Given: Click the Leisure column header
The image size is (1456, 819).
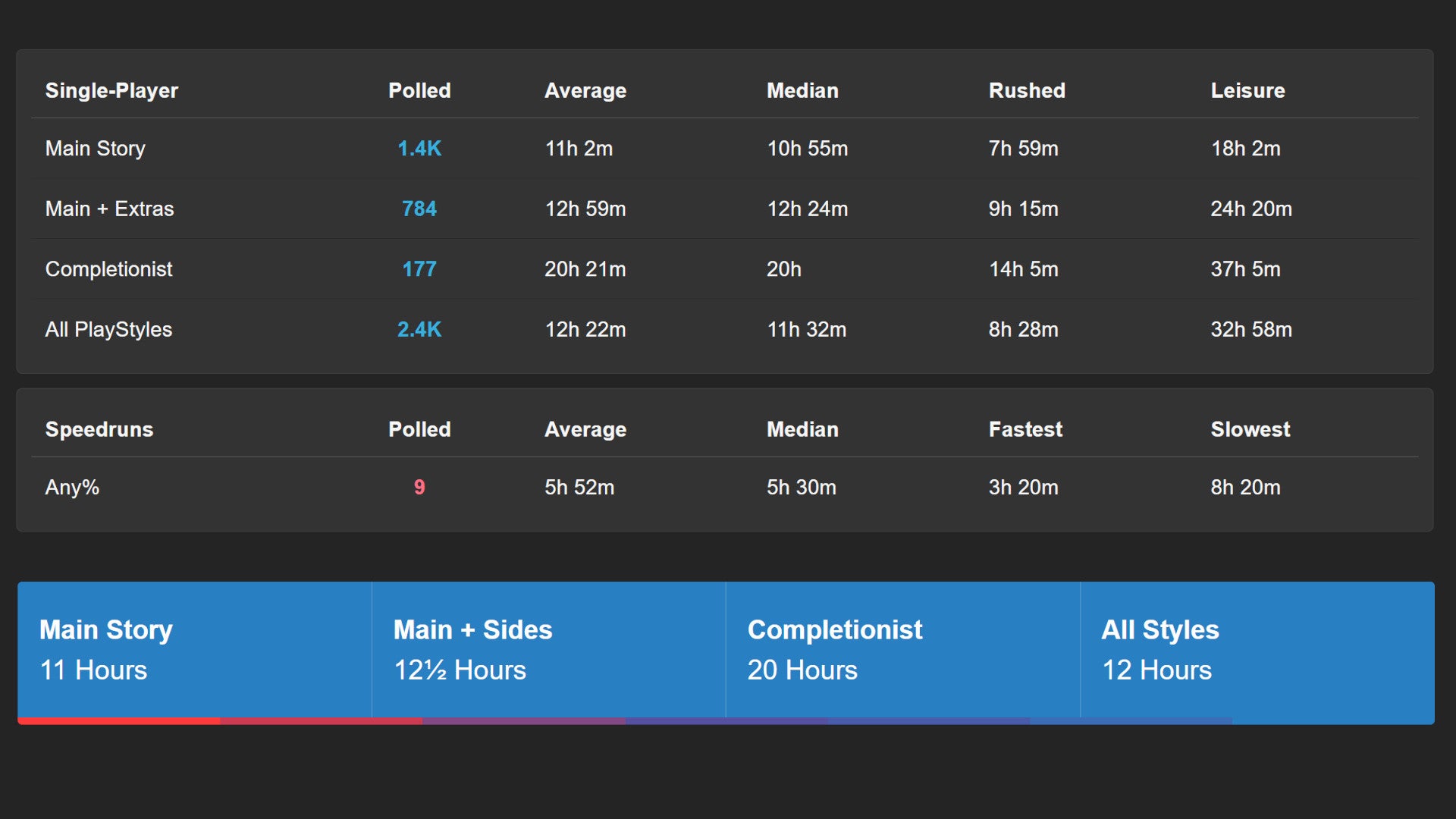Looking at the screenshot, I should 1247,90.
